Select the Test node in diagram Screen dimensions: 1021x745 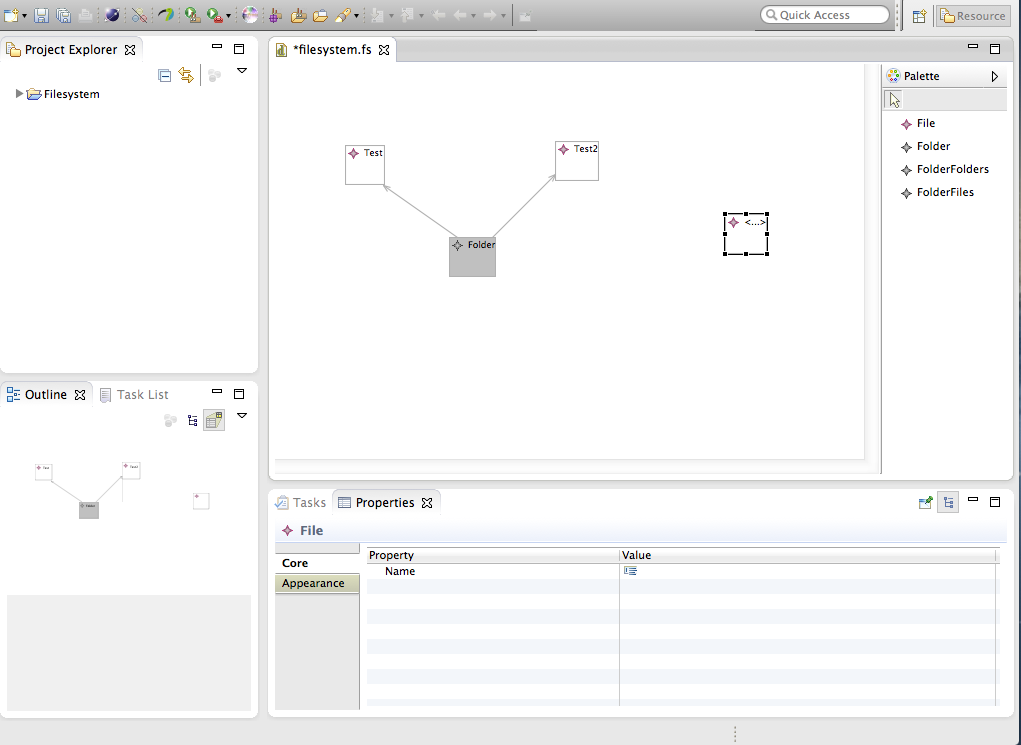(x=365, y=165)
